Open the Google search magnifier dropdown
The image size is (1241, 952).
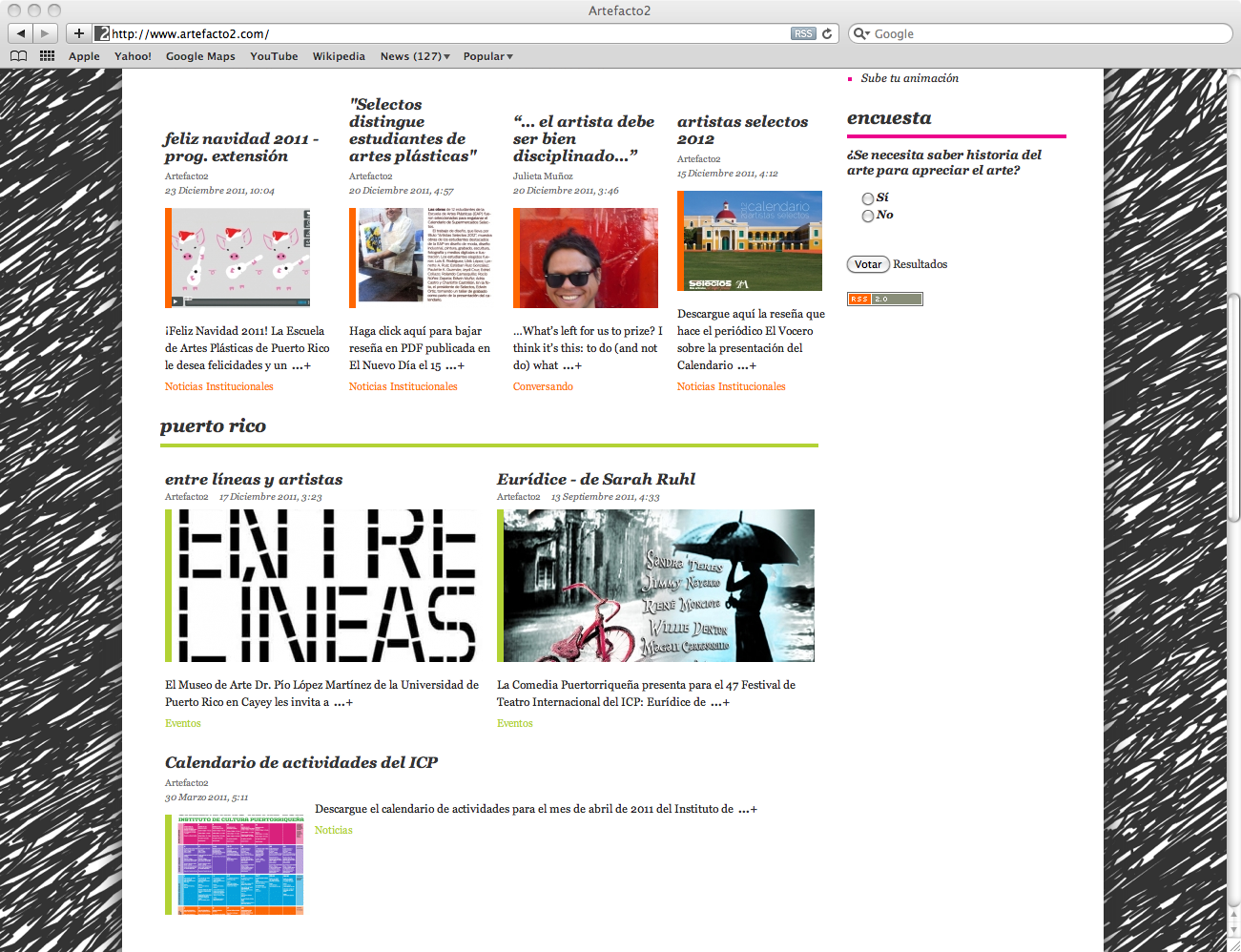point(861,33)
